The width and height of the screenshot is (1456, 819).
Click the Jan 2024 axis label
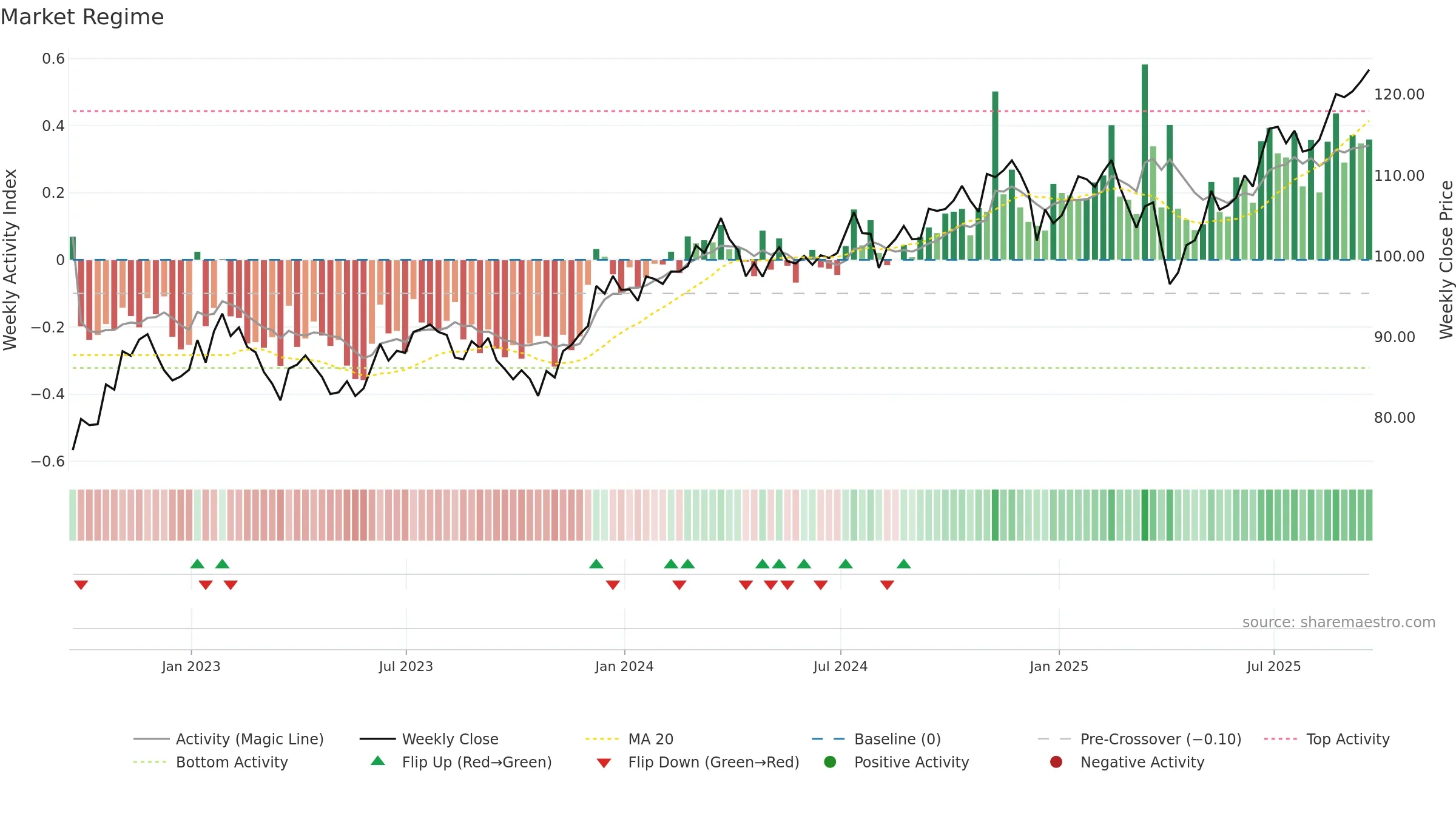point(624,666)
